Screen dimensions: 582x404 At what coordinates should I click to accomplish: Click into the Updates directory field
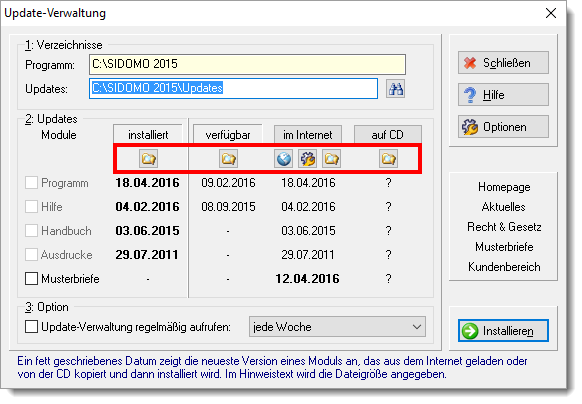click(x=233, y=88)
